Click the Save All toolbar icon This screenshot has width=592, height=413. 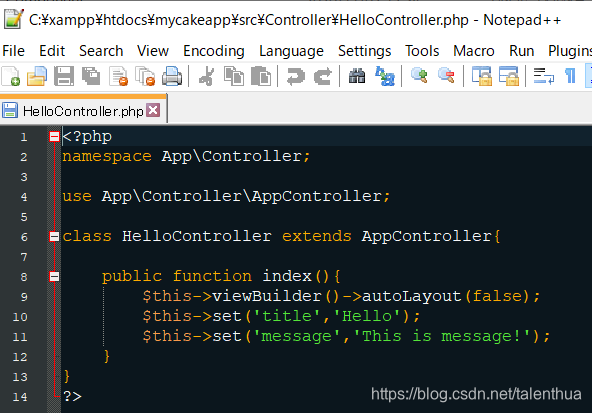coord(91,76)
